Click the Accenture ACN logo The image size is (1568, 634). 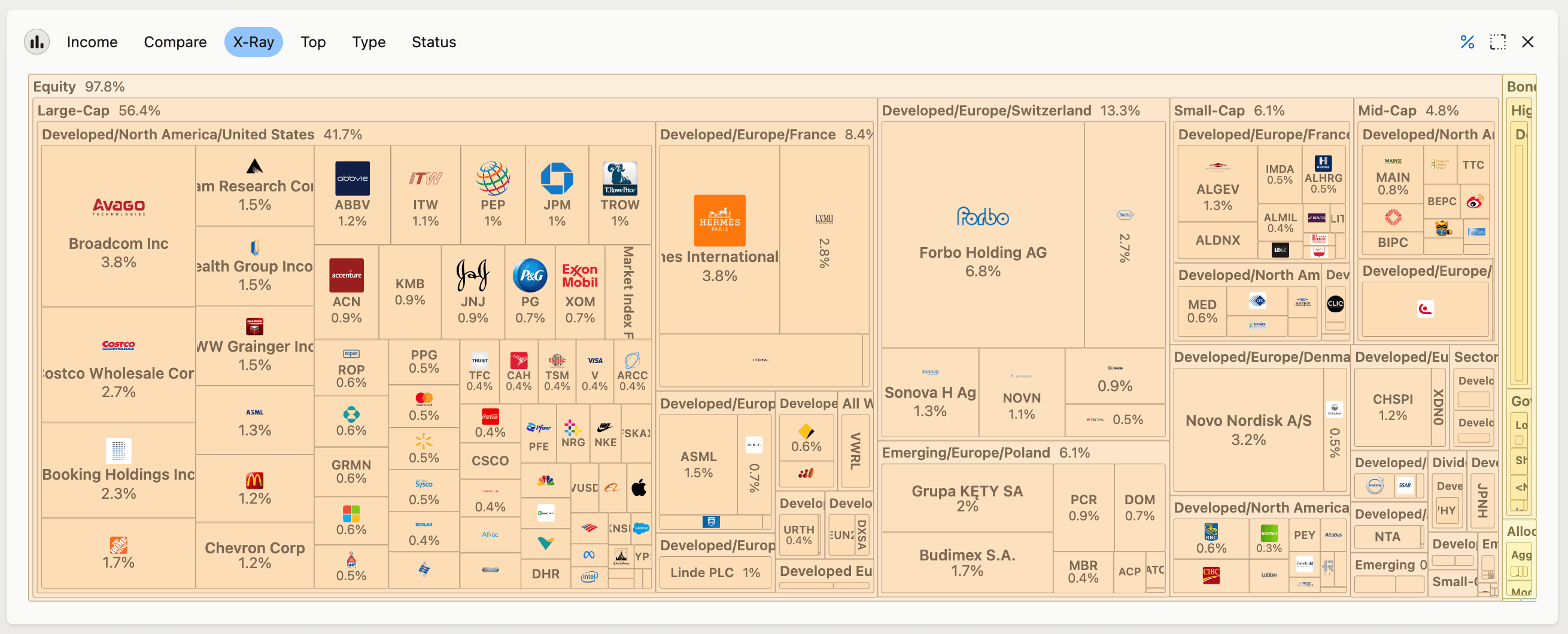pyautogui.click(x=347, y=276)
